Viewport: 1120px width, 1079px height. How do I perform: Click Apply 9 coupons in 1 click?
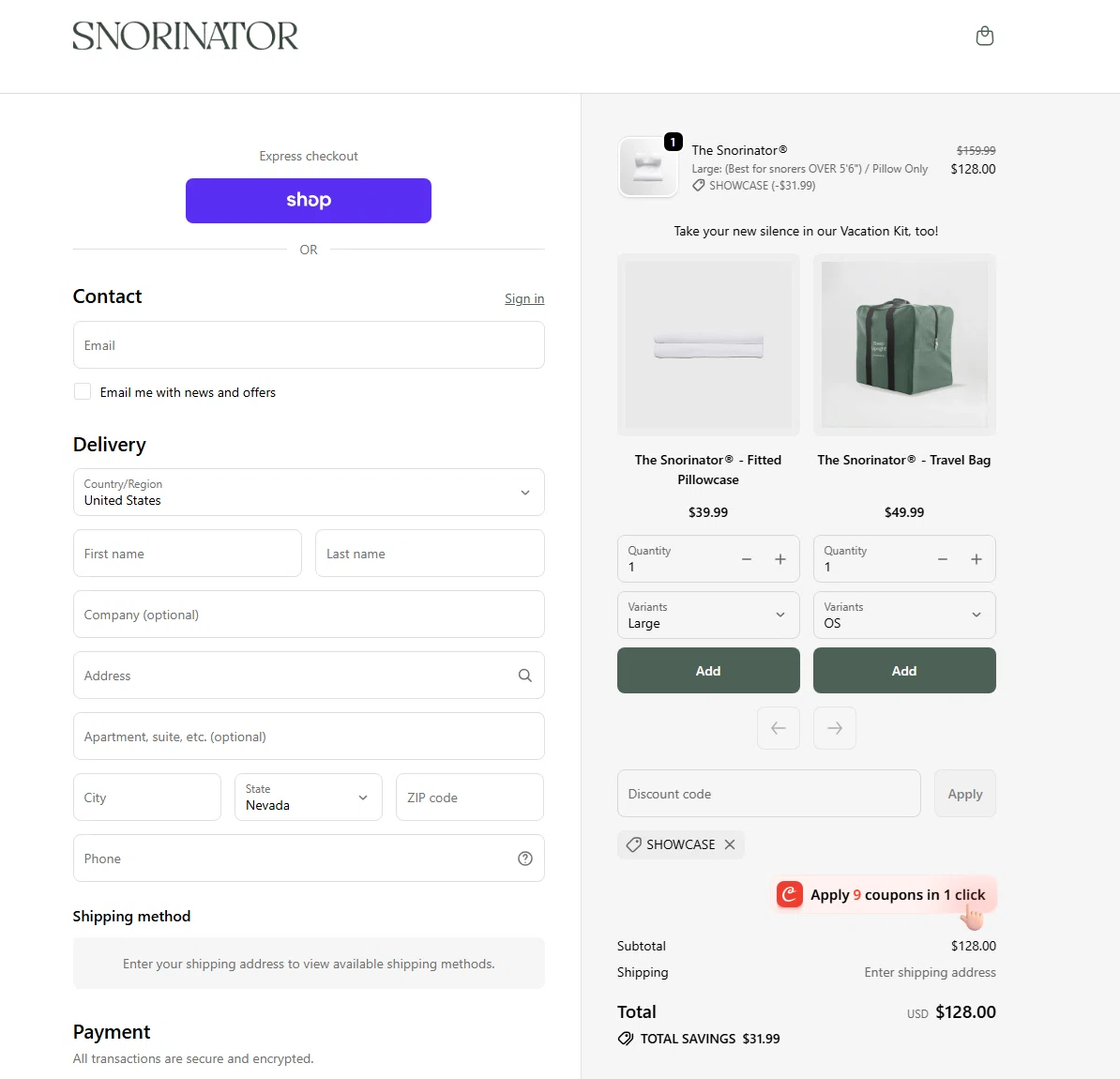[x=885, y=895]
